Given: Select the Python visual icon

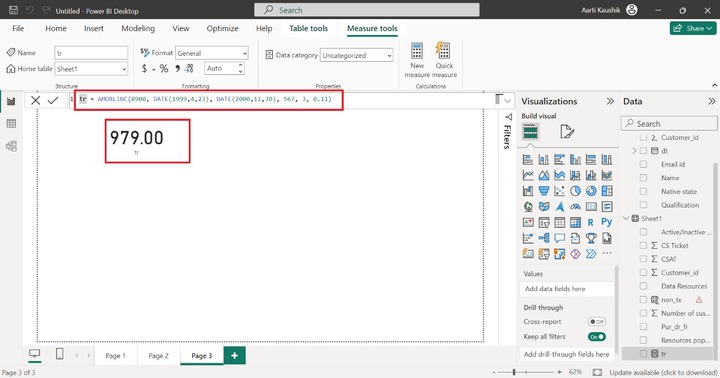Looking at the screenshot, I should pyautogui.click(x=607, y=222).
